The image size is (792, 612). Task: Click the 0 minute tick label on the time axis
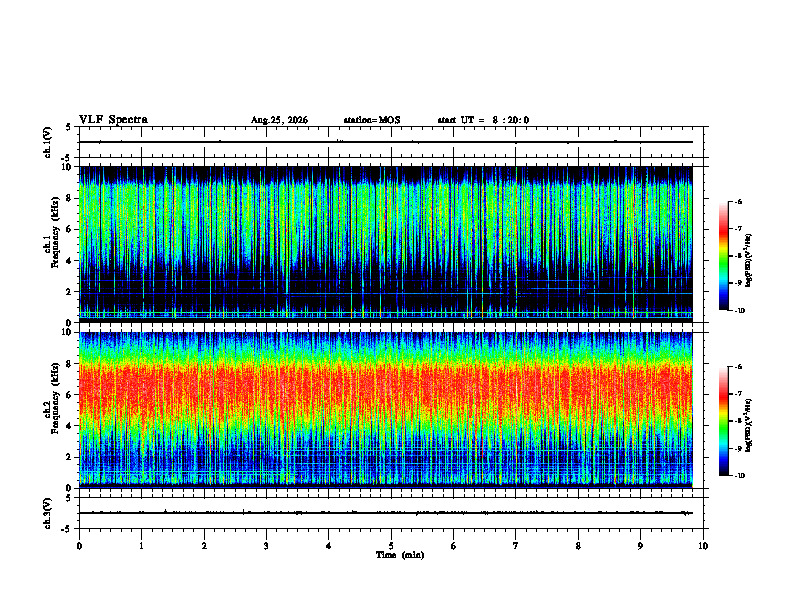pos(79,546)
